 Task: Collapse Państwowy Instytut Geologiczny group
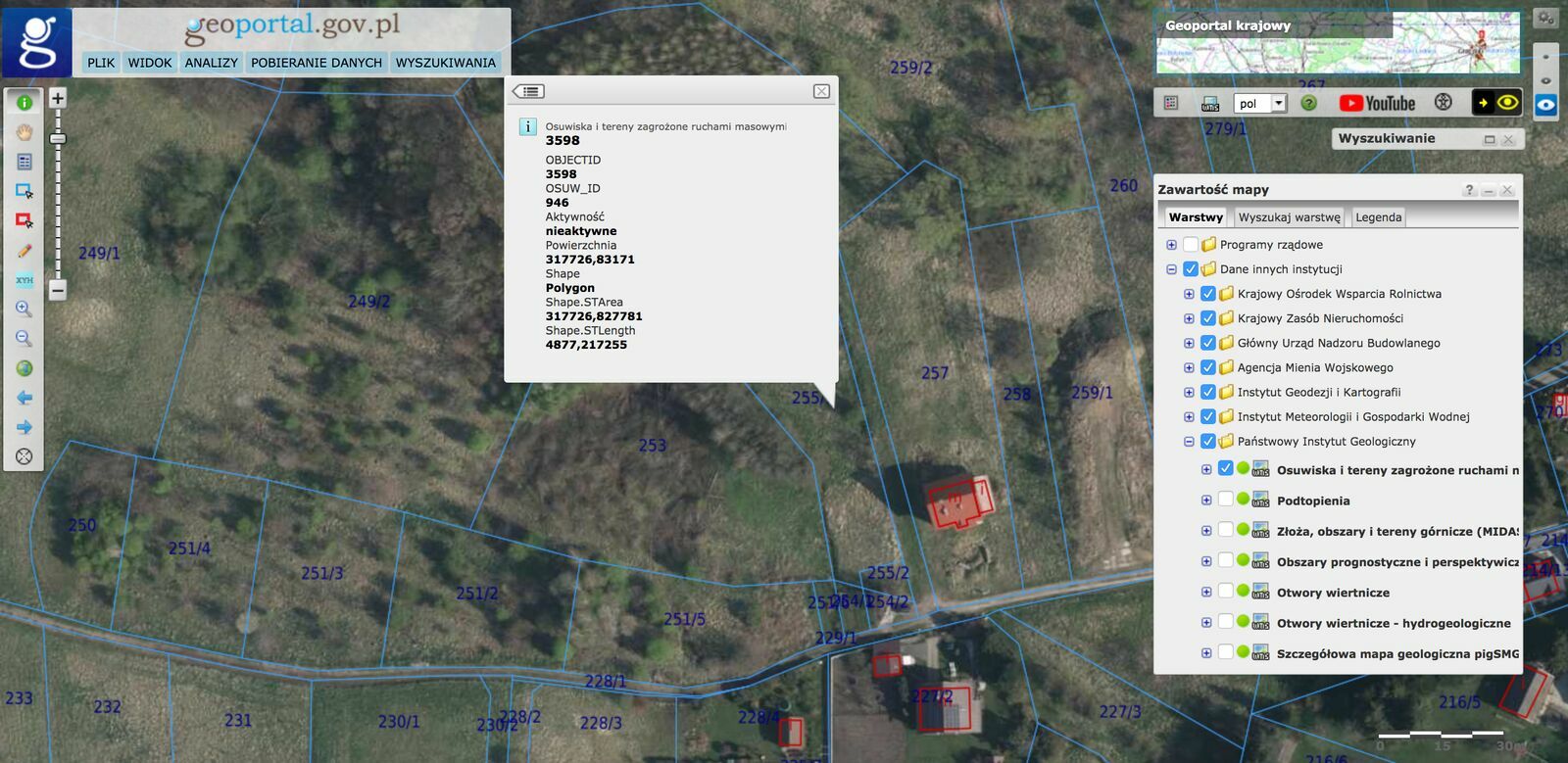1189,442
